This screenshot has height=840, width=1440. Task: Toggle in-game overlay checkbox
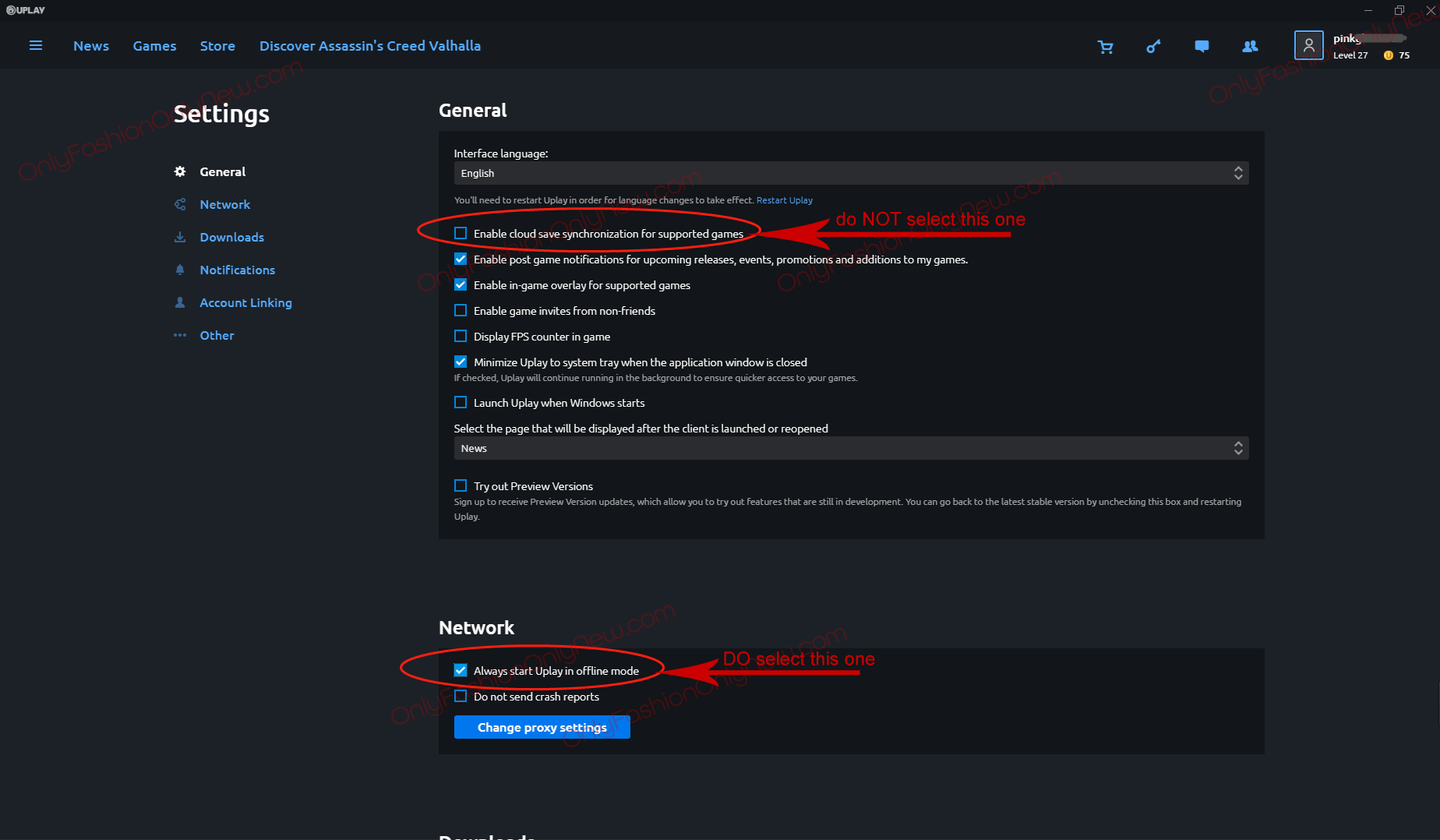[x=461, y=284]
